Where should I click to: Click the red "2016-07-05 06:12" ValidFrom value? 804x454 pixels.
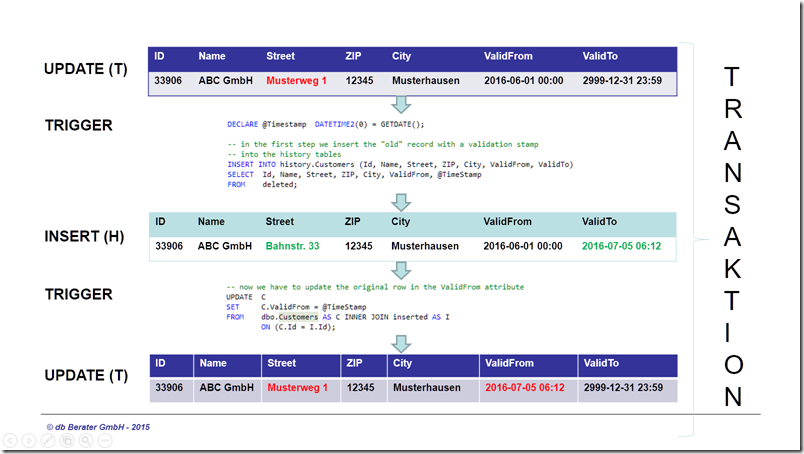(525, 388)
